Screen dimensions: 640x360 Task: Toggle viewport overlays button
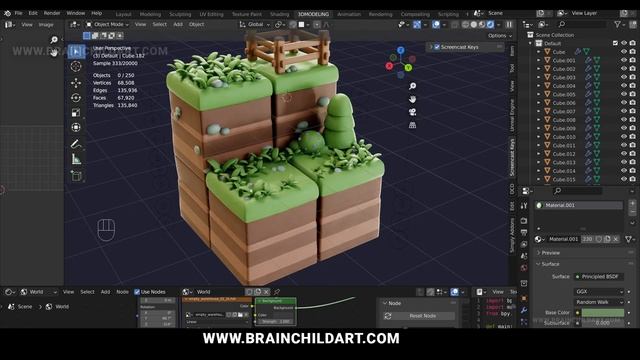436,24
